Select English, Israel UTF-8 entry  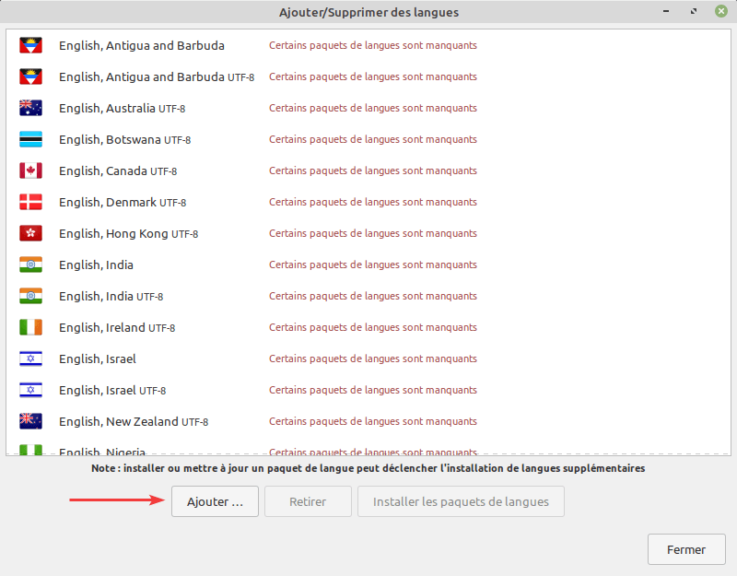368,390
